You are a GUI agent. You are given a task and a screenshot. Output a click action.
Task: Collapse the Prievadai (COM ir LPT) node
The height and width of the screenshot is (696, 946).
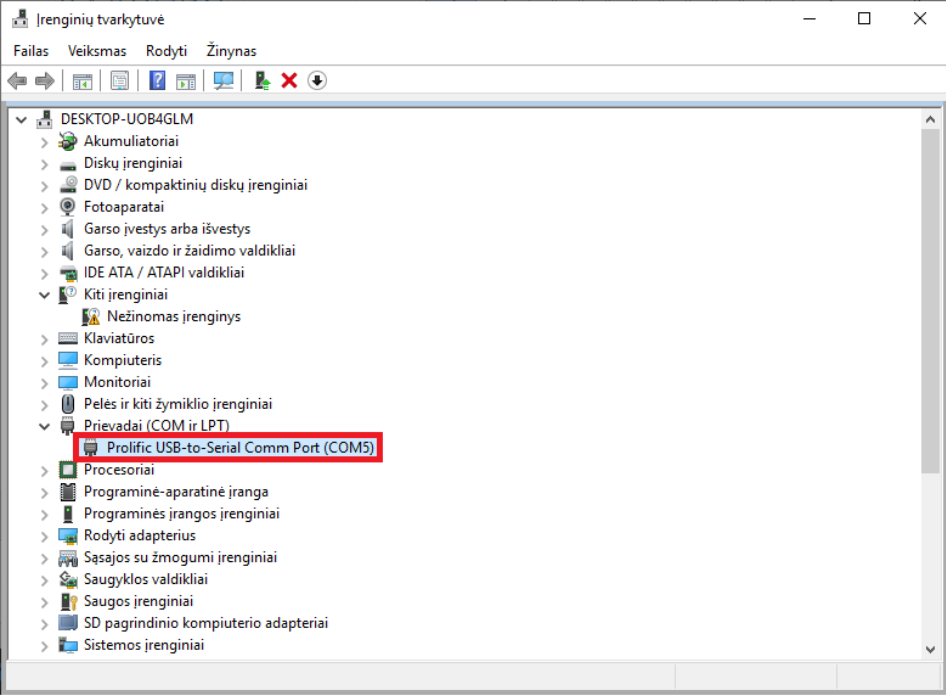click(44, 426)
